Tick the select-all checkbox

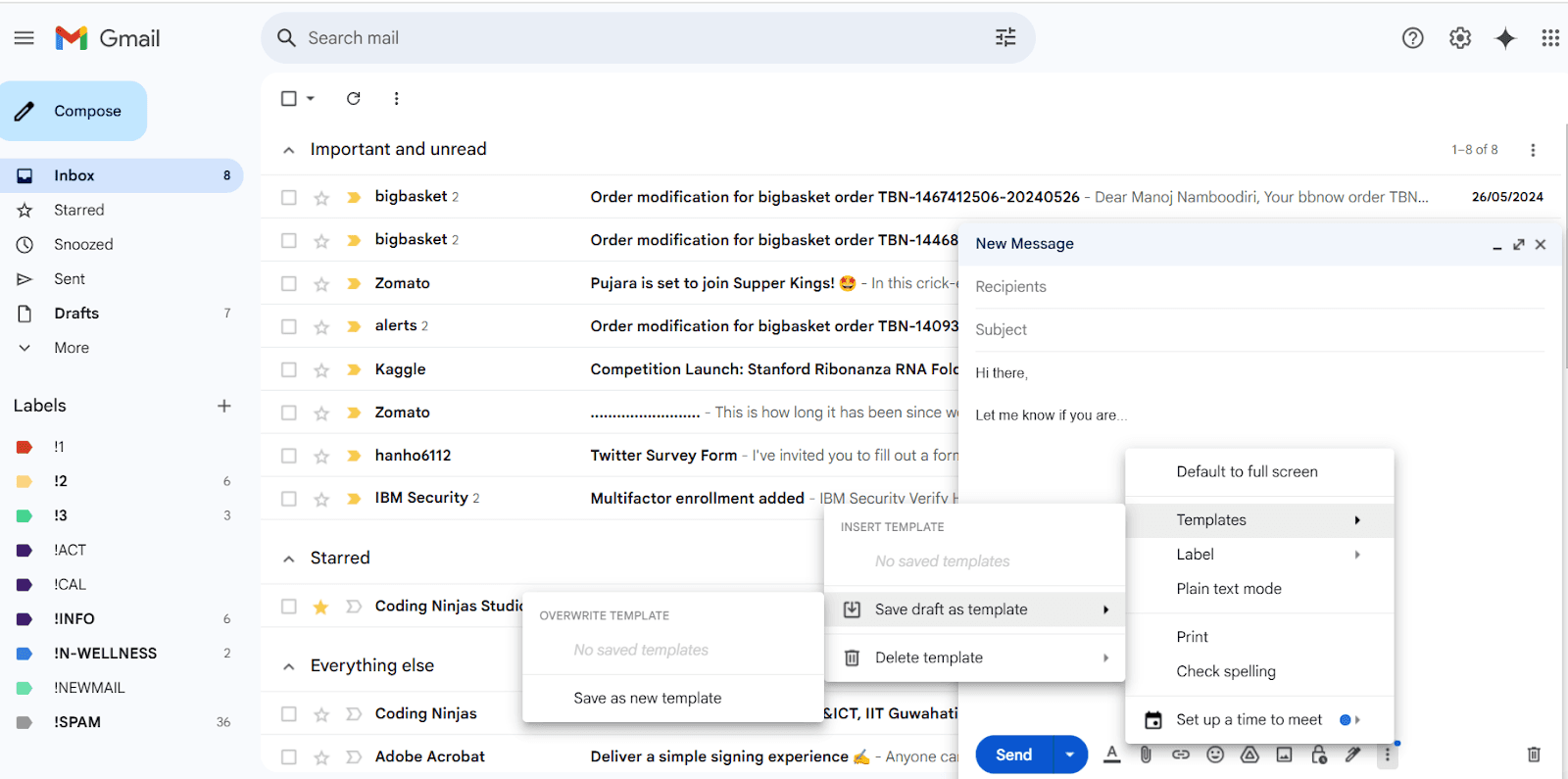pyautogui.click(x=288, y=98)
